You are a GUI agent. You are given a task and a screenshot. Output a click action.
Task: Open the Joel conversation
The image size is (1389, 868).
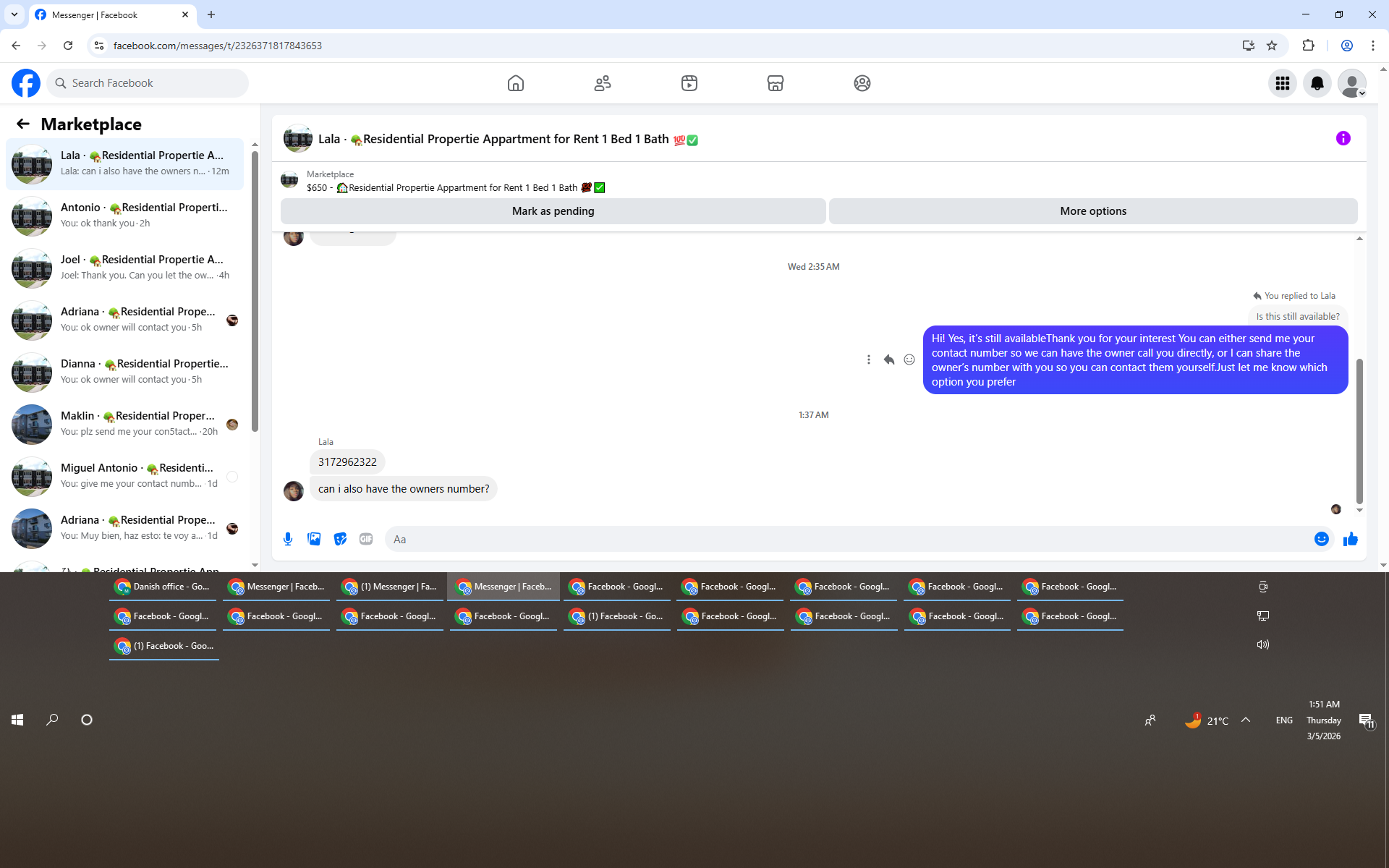pyautogui.click(x=124, y=268)
